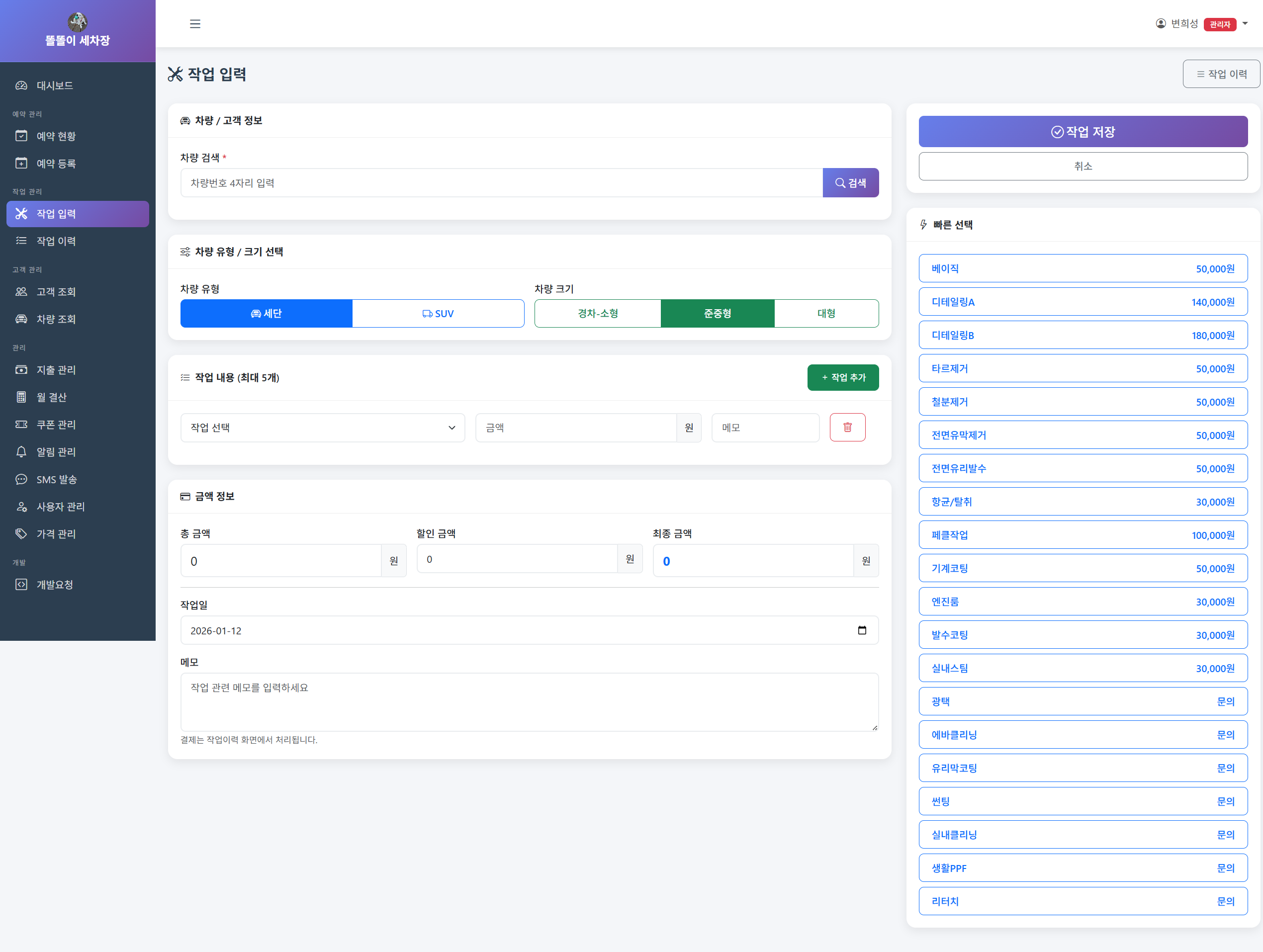Open the 작업 선택 dropdown

pos(323,428)
